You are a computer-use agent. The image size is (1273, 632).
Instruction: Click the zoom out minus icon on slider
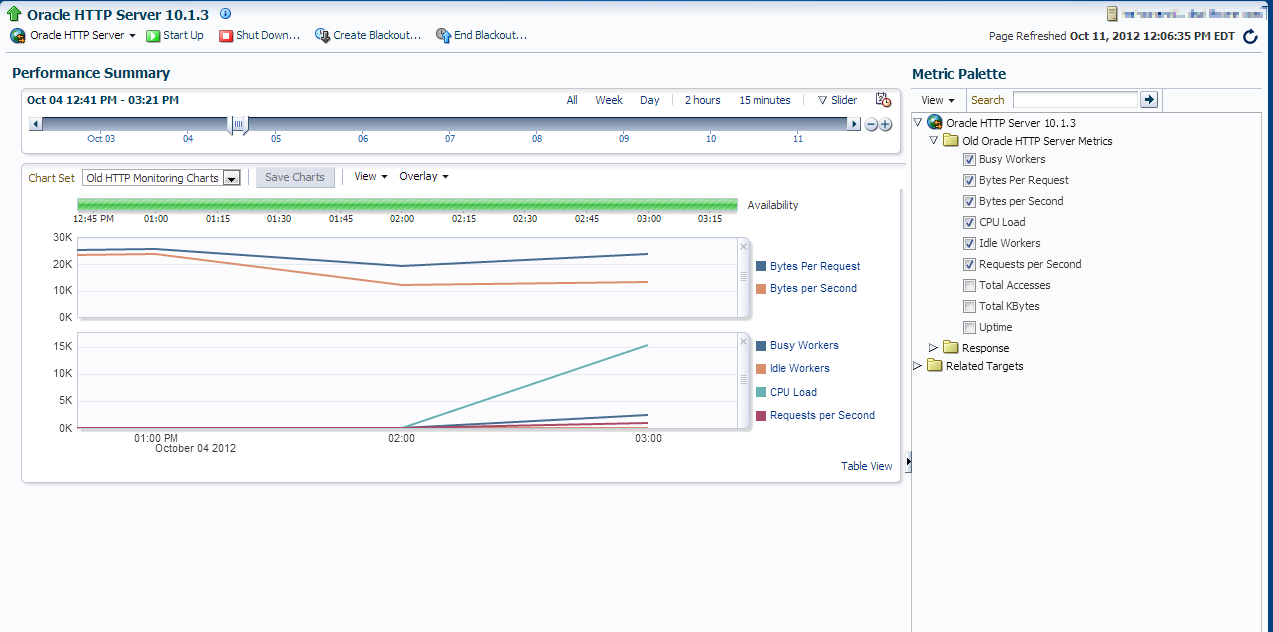871,124
